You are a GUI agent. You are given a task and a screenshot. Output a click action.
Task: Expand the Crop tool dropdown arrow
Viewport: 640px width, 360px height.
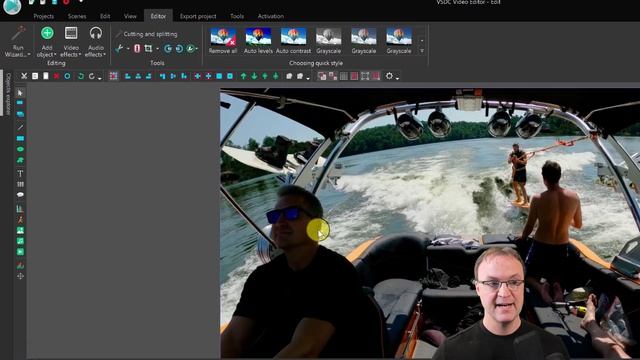[x=157, y=49]
